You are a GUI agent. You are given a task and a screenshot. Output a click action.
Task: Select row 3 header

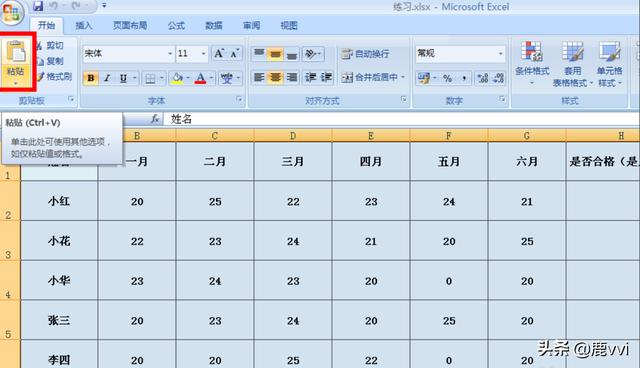click(x=10, y=240)
